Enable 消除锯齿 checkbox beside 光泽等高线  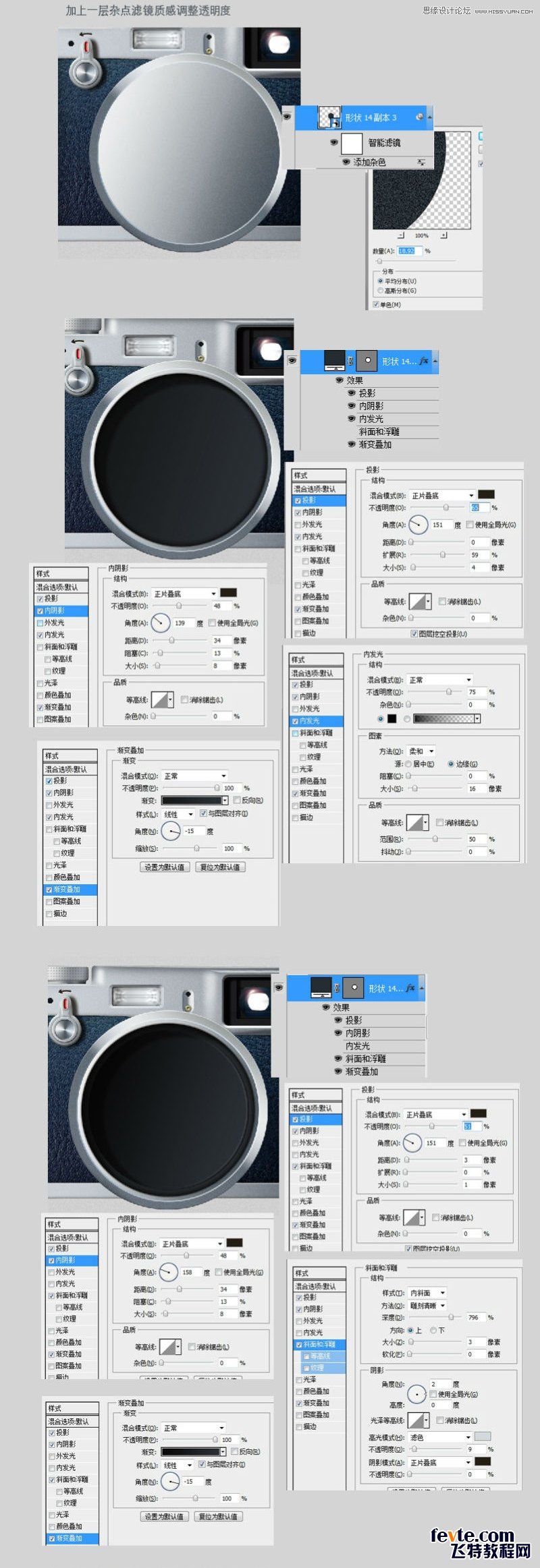click(x=439, y=1420)
